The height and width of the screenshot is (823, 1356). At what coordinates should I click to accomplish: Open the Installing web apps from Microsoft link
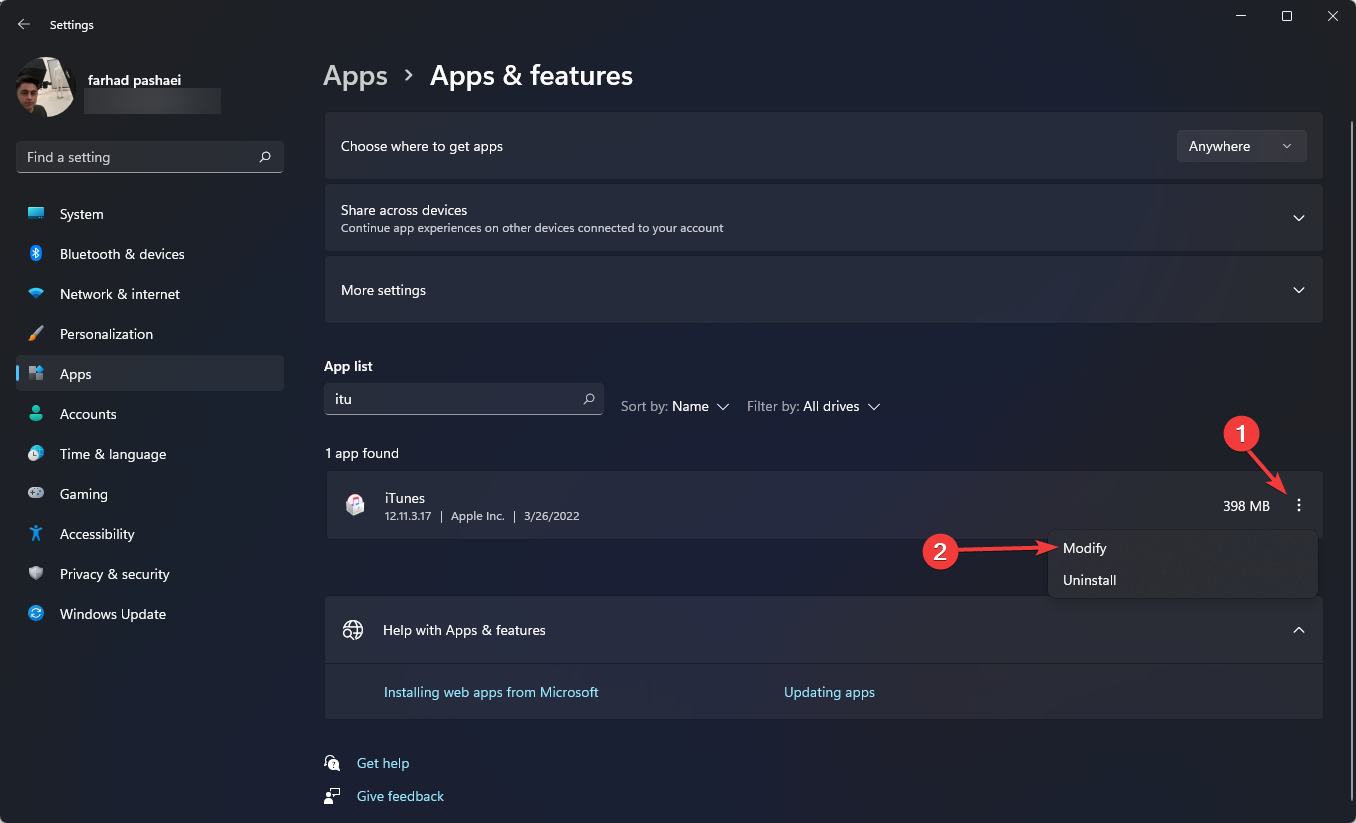pos(491,692)
